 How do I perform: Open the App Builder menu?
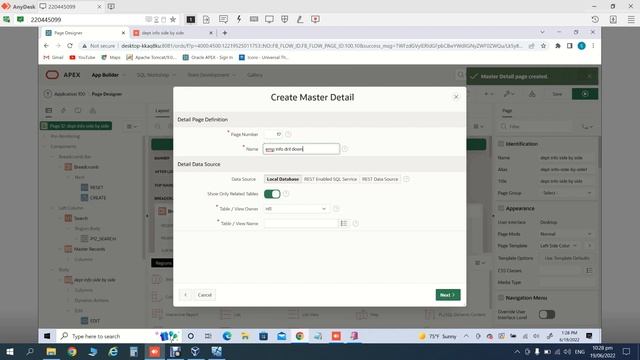(108, 75)
